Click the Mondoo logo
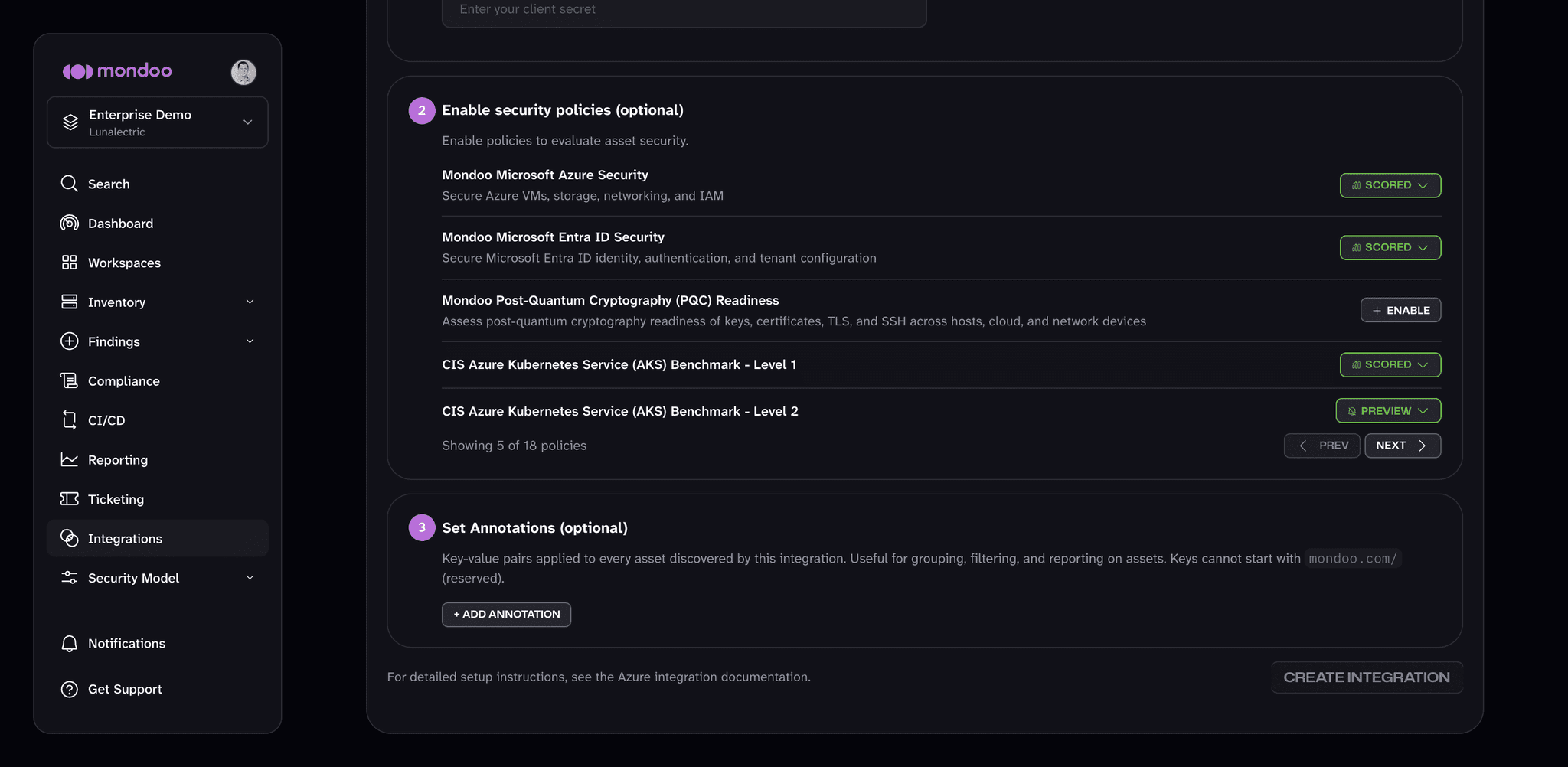The width and height of the screenshot is (1568, 767). click(117, 71)
